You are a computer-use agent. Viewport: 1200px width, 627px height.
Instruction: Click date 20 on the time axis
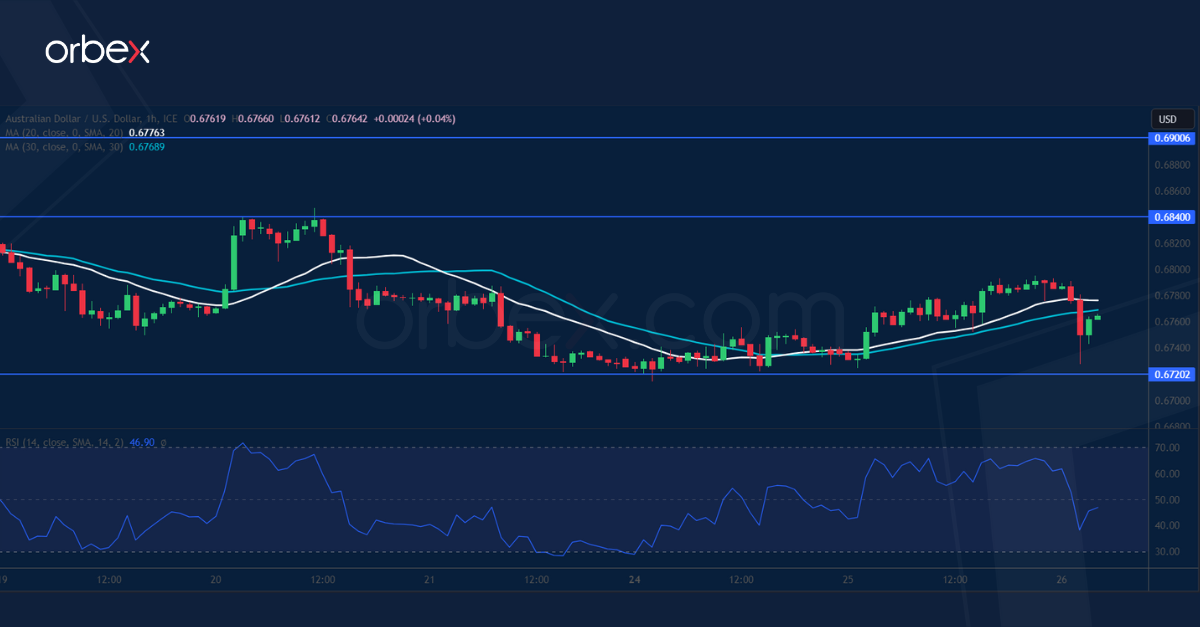(216, 579)
